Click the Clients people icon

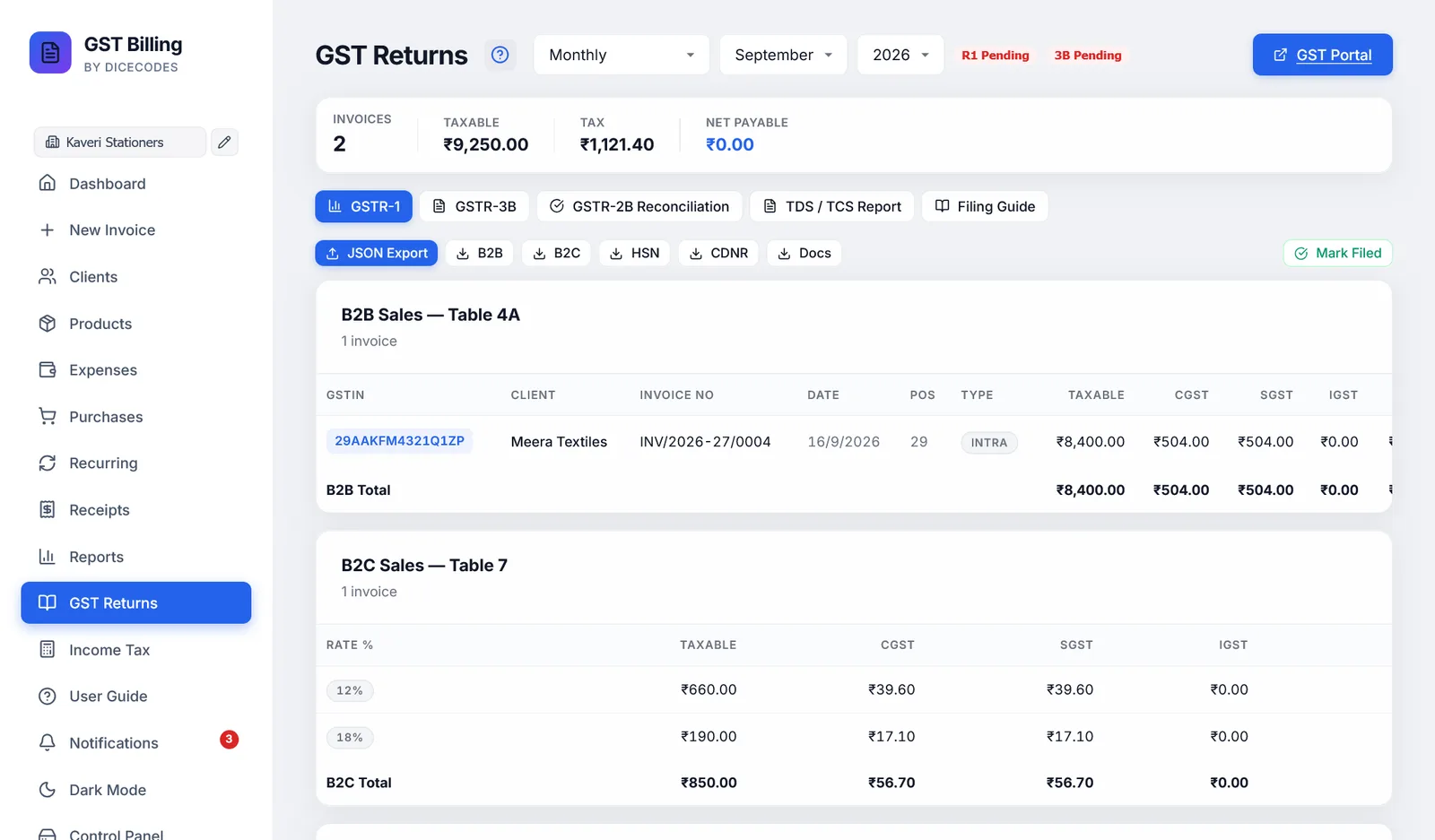[48, 276]
